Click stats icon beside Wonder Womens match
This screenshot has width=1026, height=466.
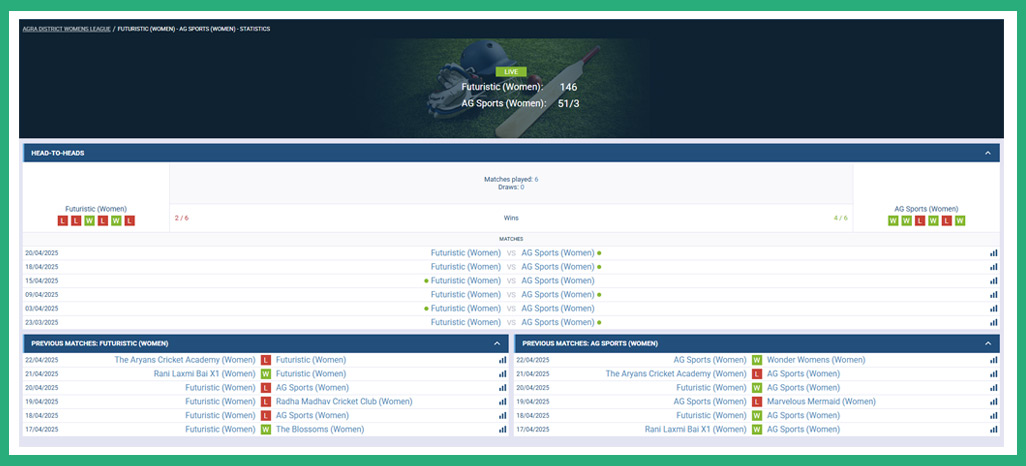(x=993, y=360)
